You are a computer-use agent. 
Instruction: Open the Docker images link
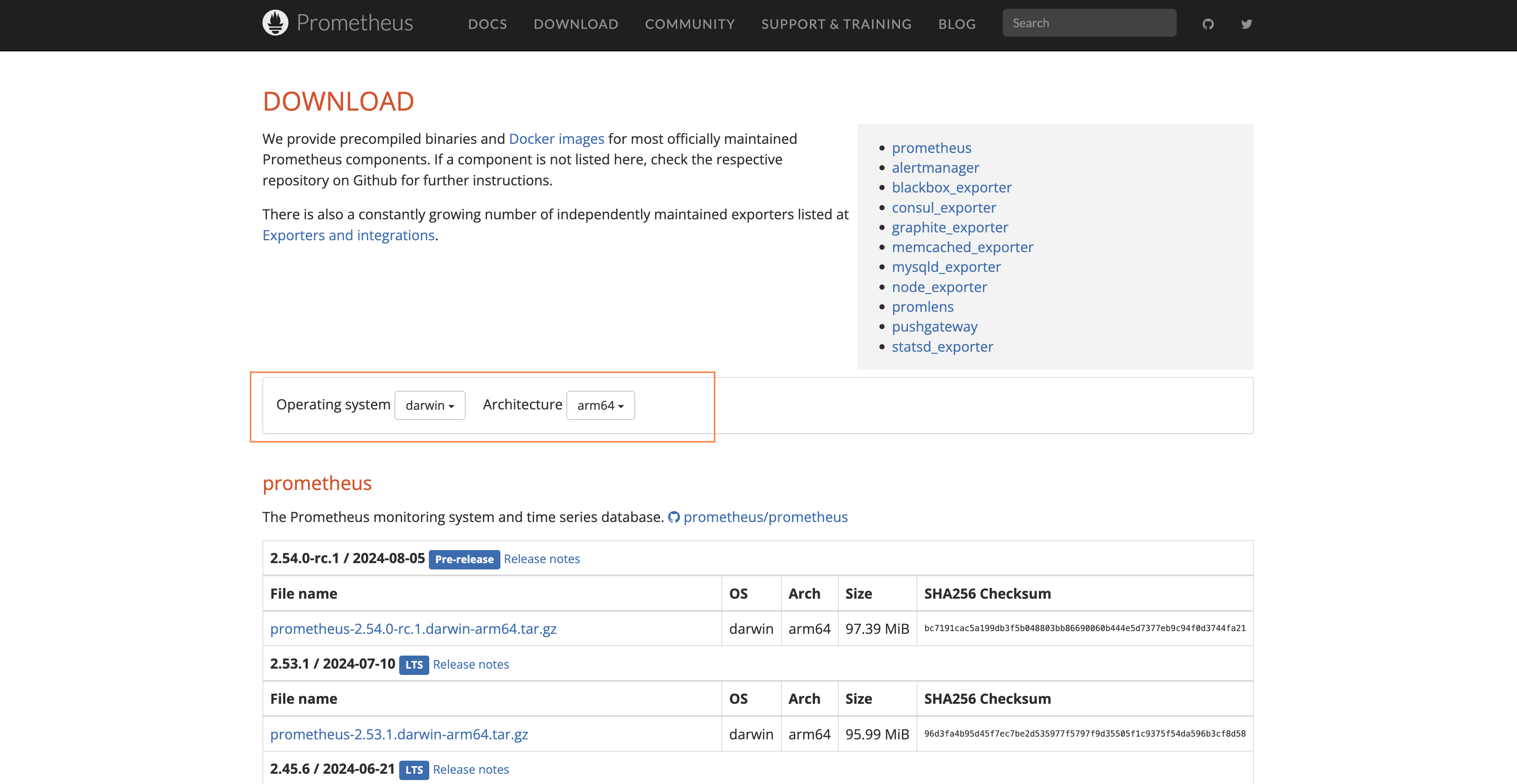pyautogui.click(x=556, y=139)
